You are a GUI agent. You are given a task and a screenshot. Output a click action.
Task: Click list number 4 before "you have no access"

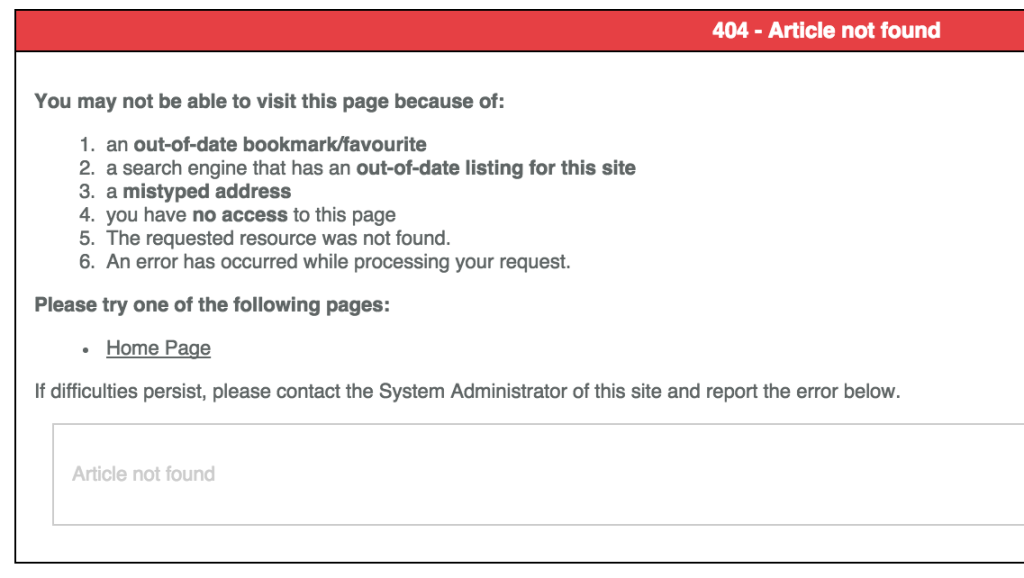pyautogui.click(x=87, y=215)
